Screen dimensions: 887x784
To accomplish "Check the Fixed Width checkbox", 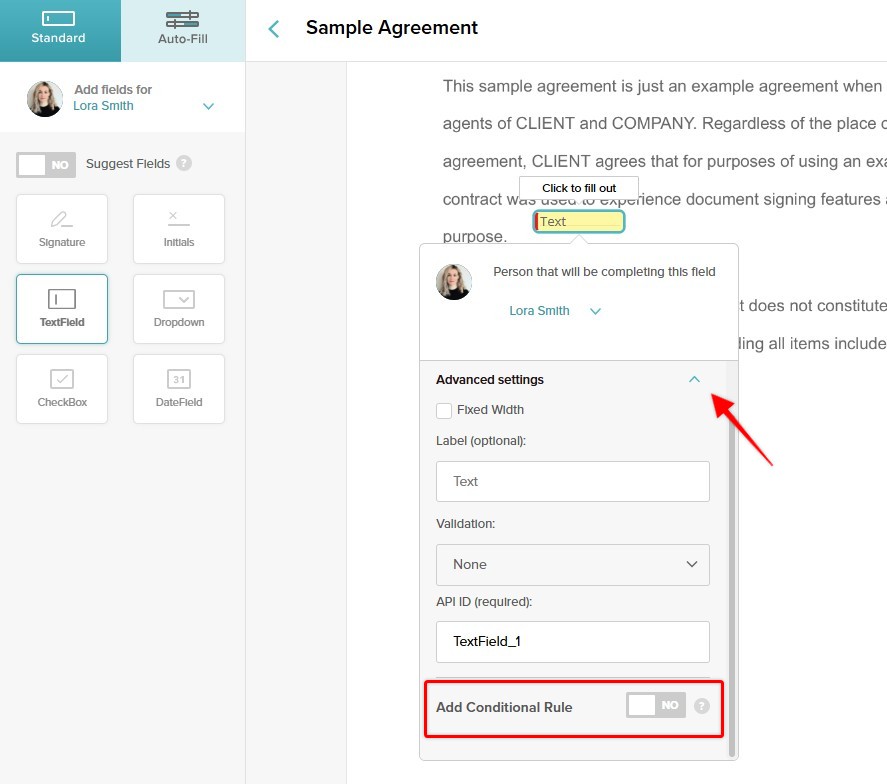I will click(444, 410).
